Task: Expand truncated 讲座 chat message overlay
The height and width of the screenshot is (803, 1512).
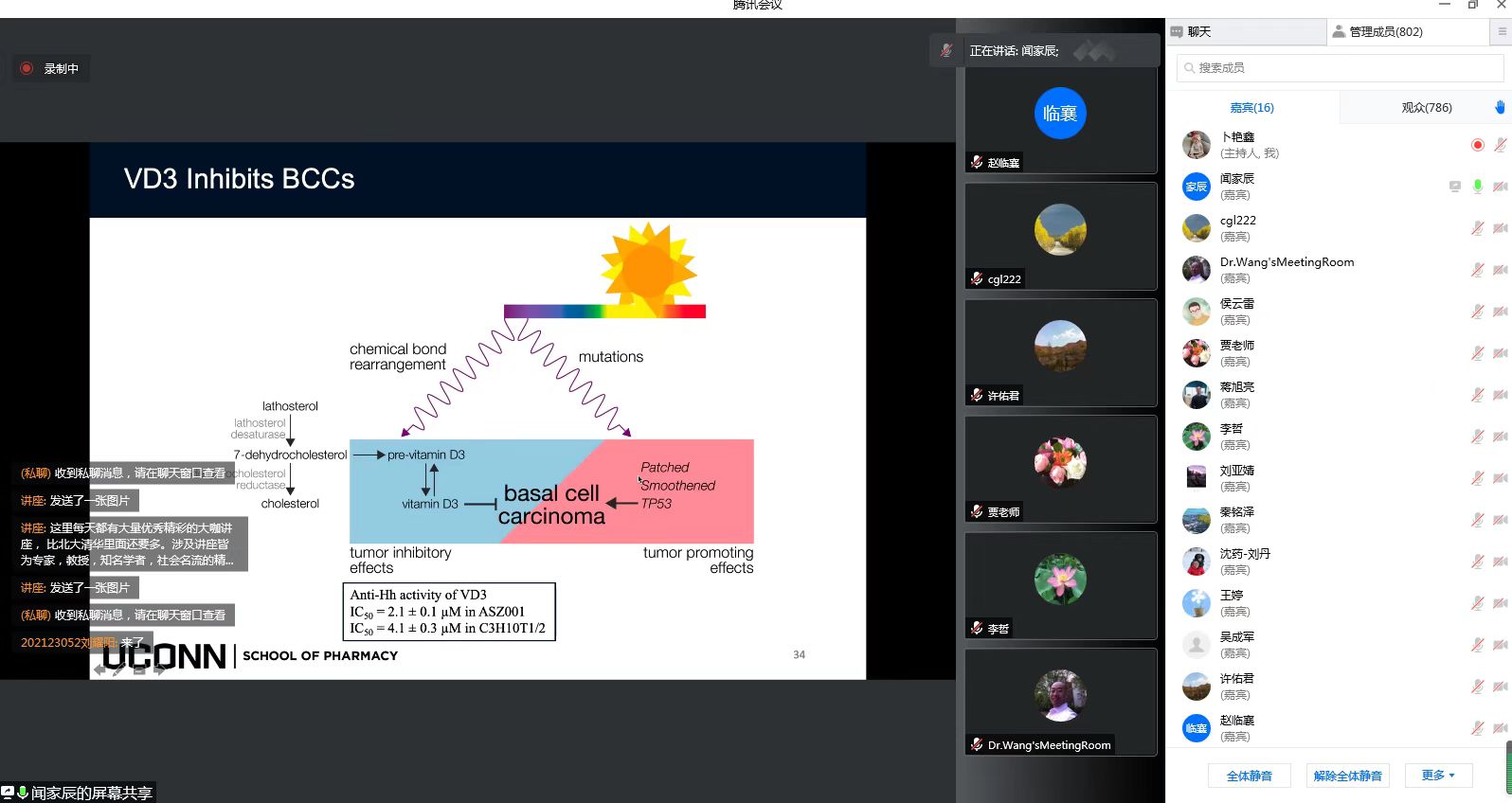Action: point(127,544)
